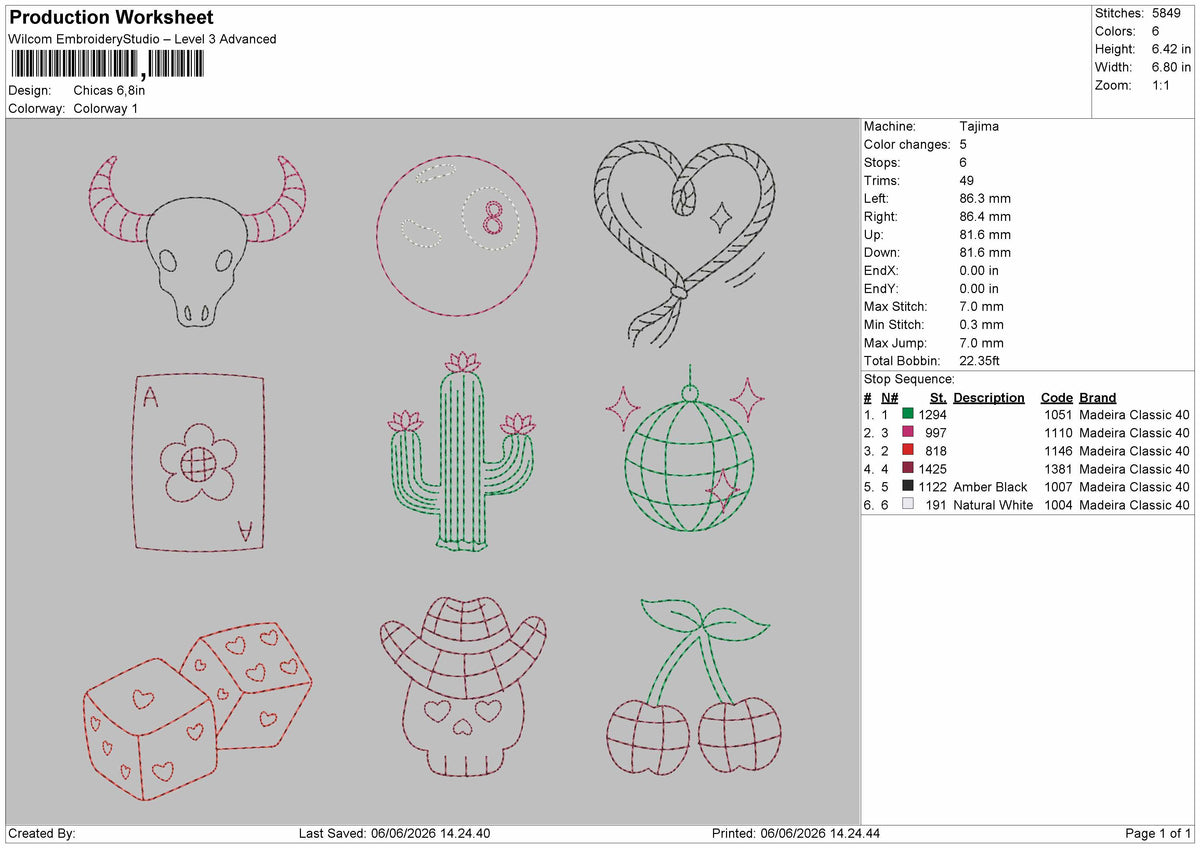Select the height value '6.42 in'

[1171, 49]
